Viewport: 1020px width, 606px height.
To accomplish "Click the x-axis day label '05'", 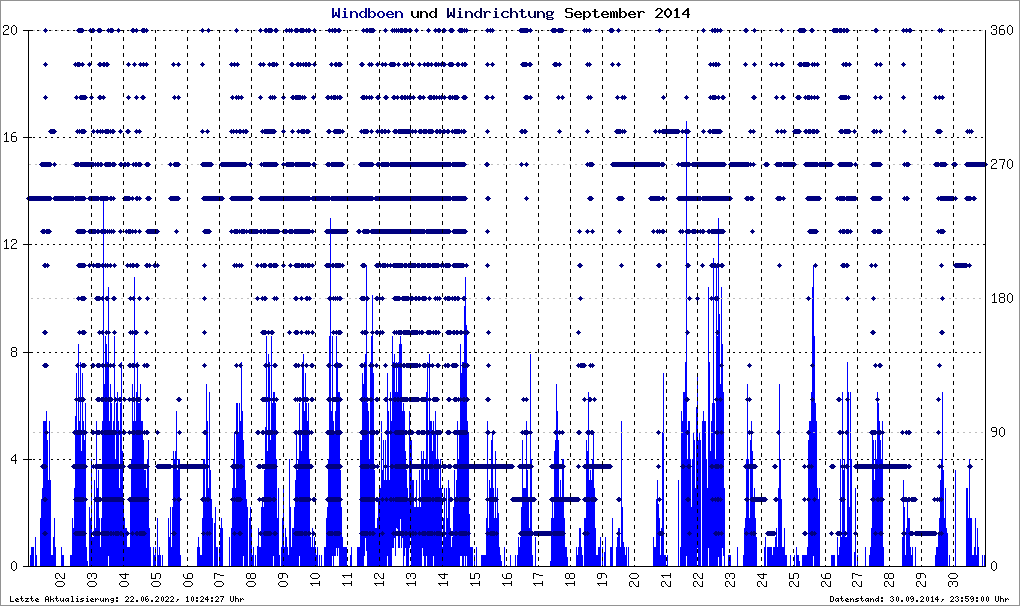I will [155, 579].
